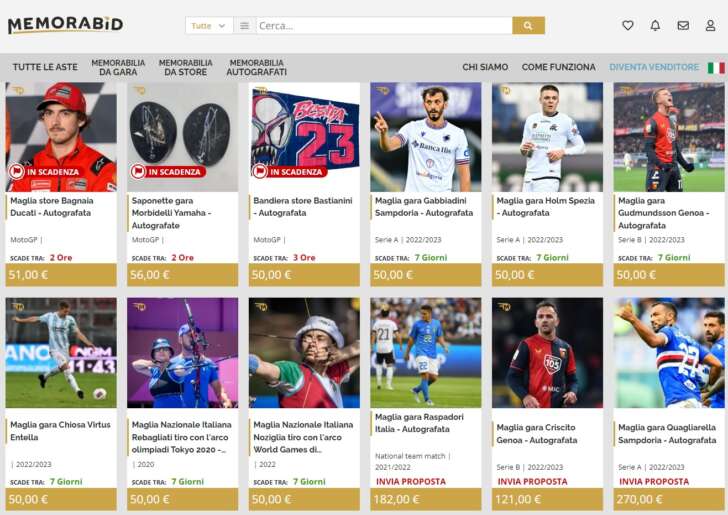Go to Chi Siamo page
Viewport: 728px width, 515px height.
click(x=485, y=67)
